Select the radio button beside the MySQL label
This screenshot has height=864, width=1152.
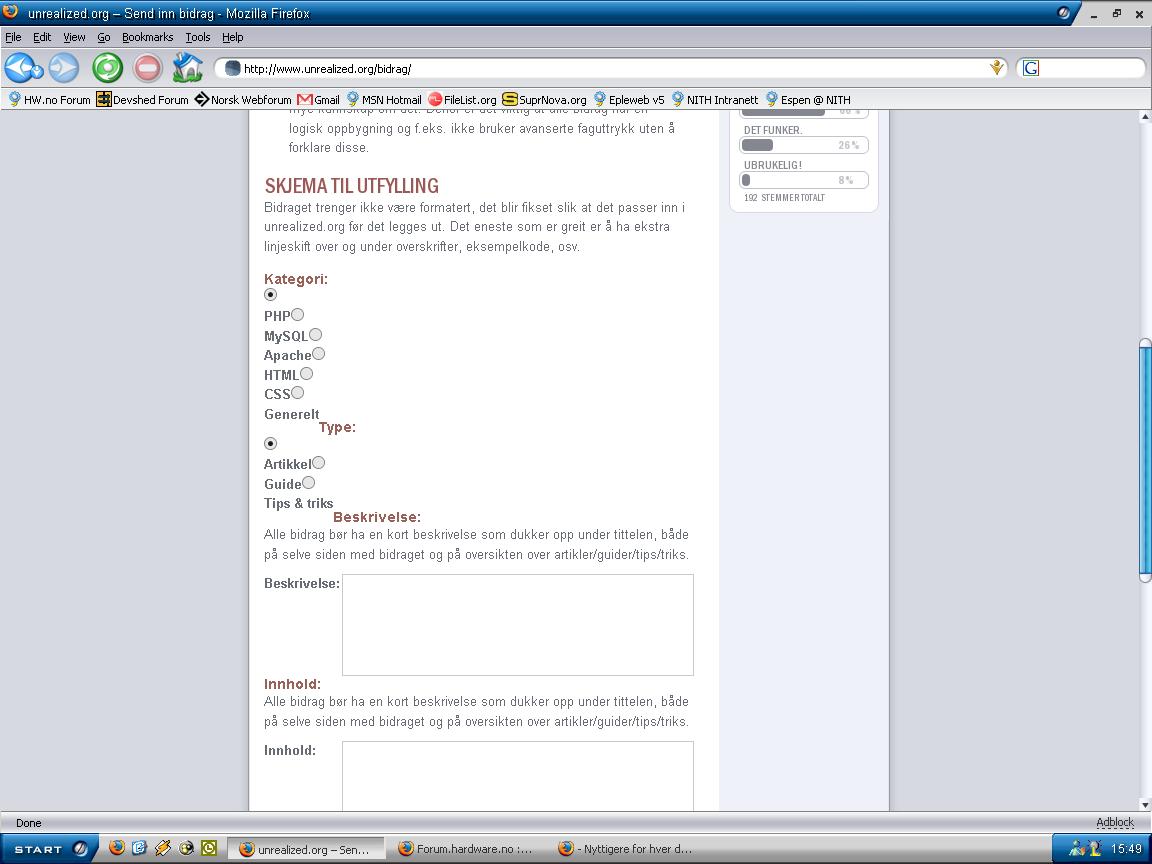(x=315, y=334)
